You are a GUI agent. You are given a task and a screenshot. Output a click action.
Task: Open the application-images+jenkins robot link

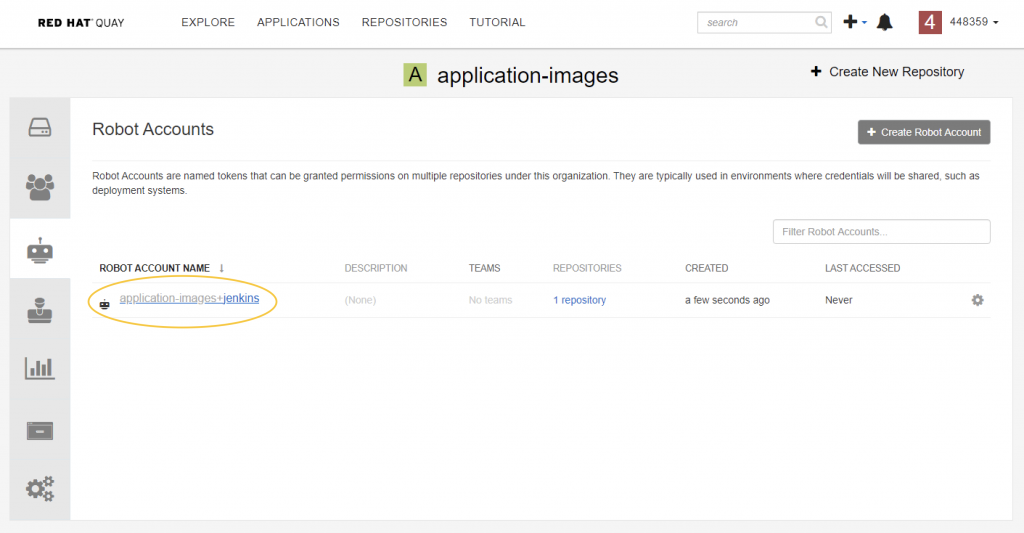pos(189,299)
